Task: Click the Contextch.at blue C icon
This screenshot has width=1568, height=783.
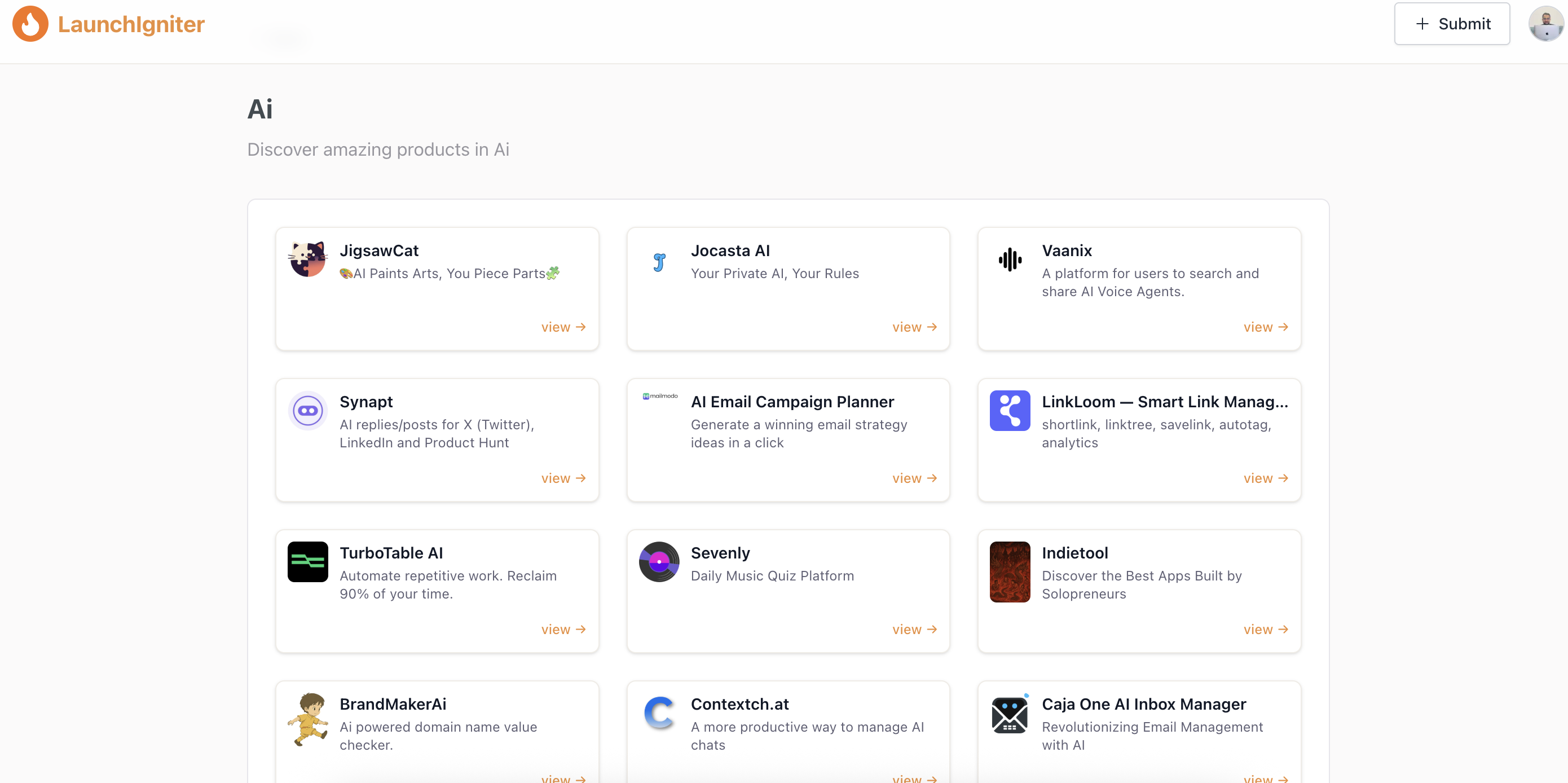Action: [x=659, y=713]
